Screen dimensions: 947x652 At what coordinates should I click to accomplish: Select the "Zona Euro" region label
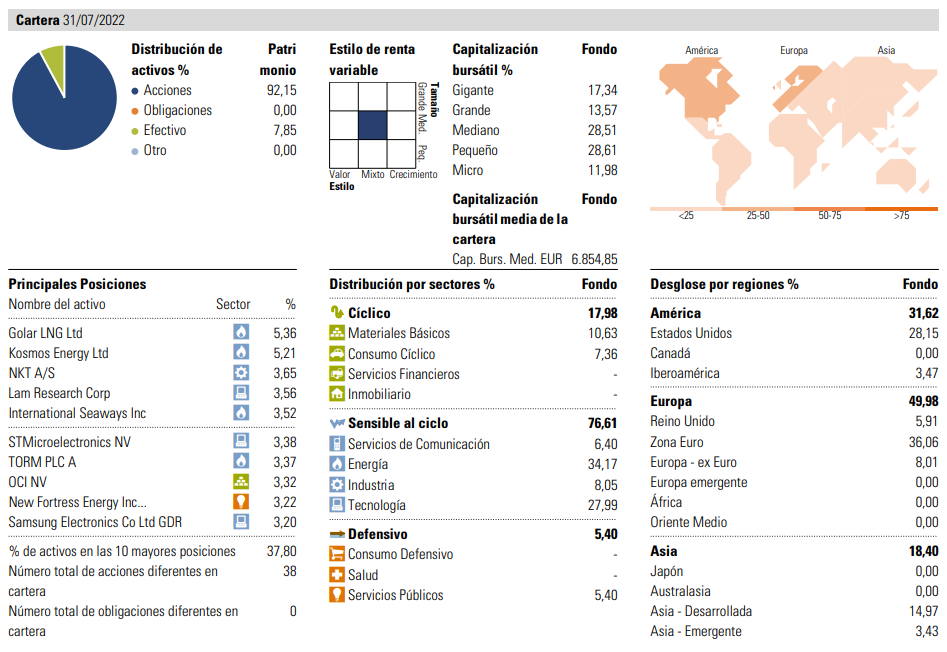pos(676,442)
